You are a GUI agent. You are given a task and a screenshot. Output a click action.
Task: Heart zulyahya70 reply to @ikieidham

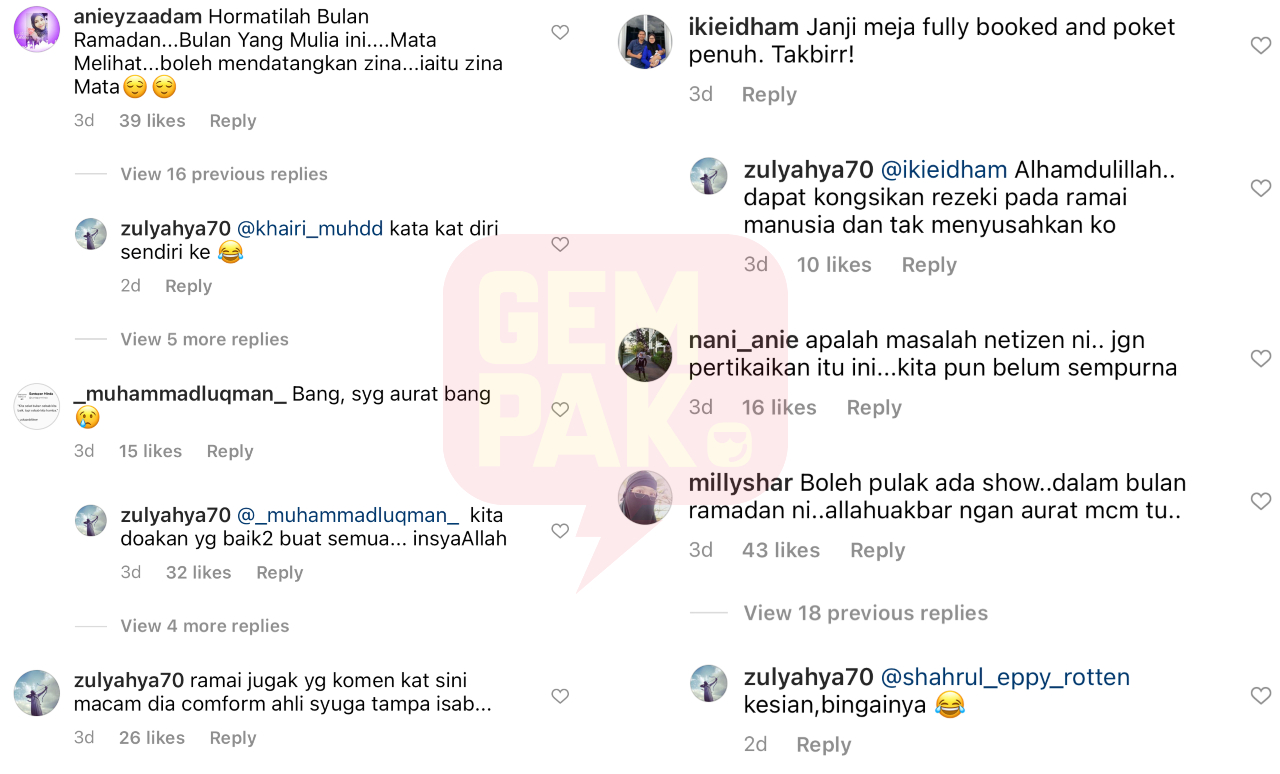point(1261,188)
